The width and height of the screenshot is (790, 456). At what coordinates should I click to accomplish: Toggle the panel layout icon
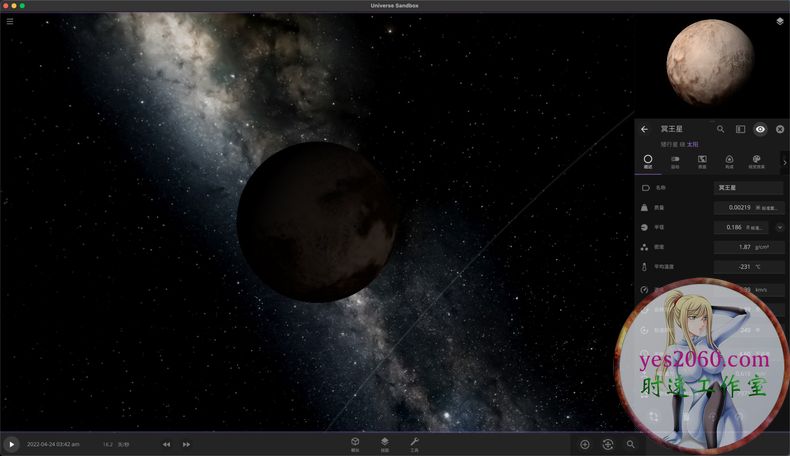(740, 129)
